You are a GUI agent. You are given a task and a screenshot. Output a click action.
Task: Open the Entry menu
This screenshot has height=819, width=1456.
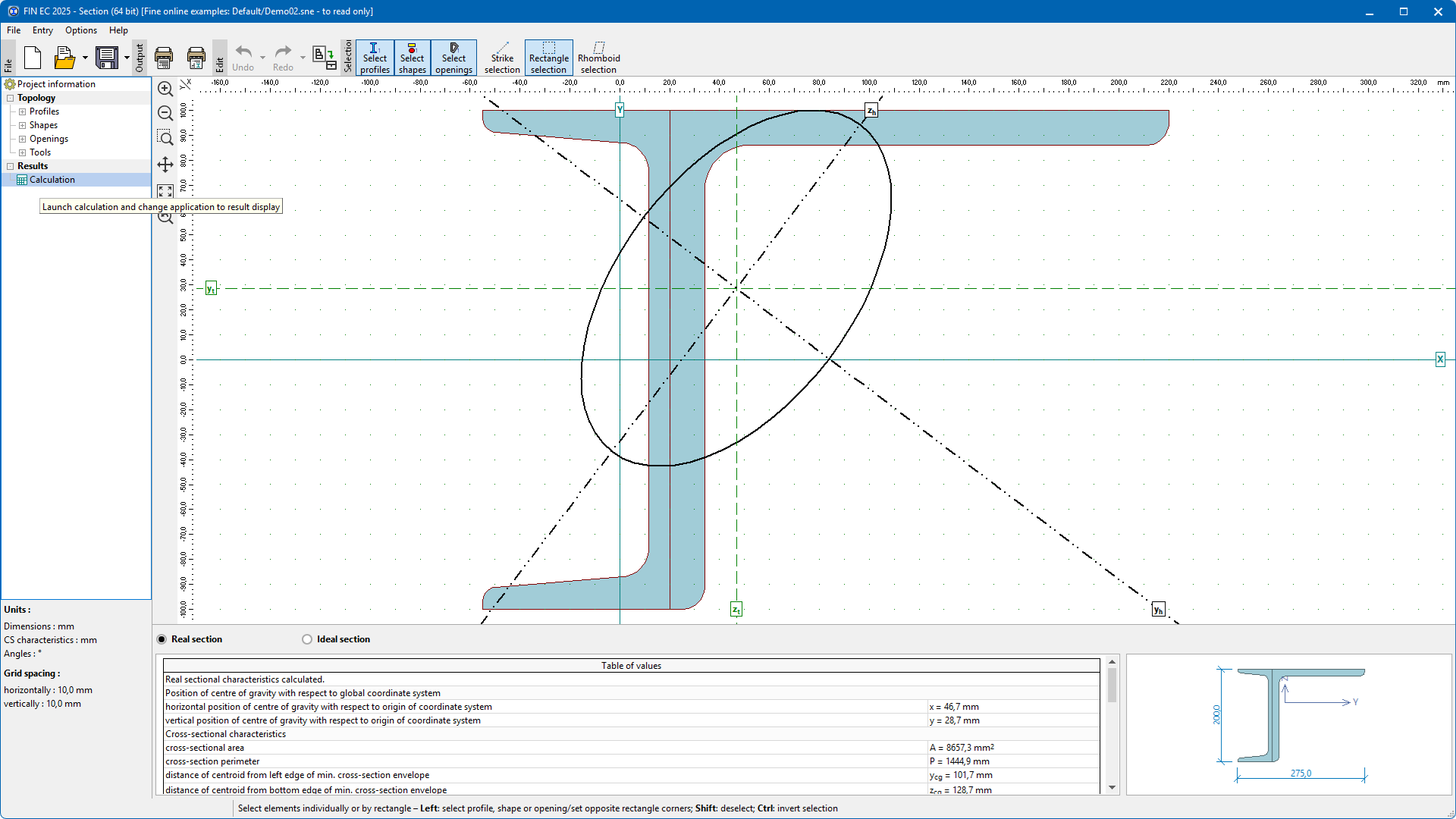[x=42, y=30]
